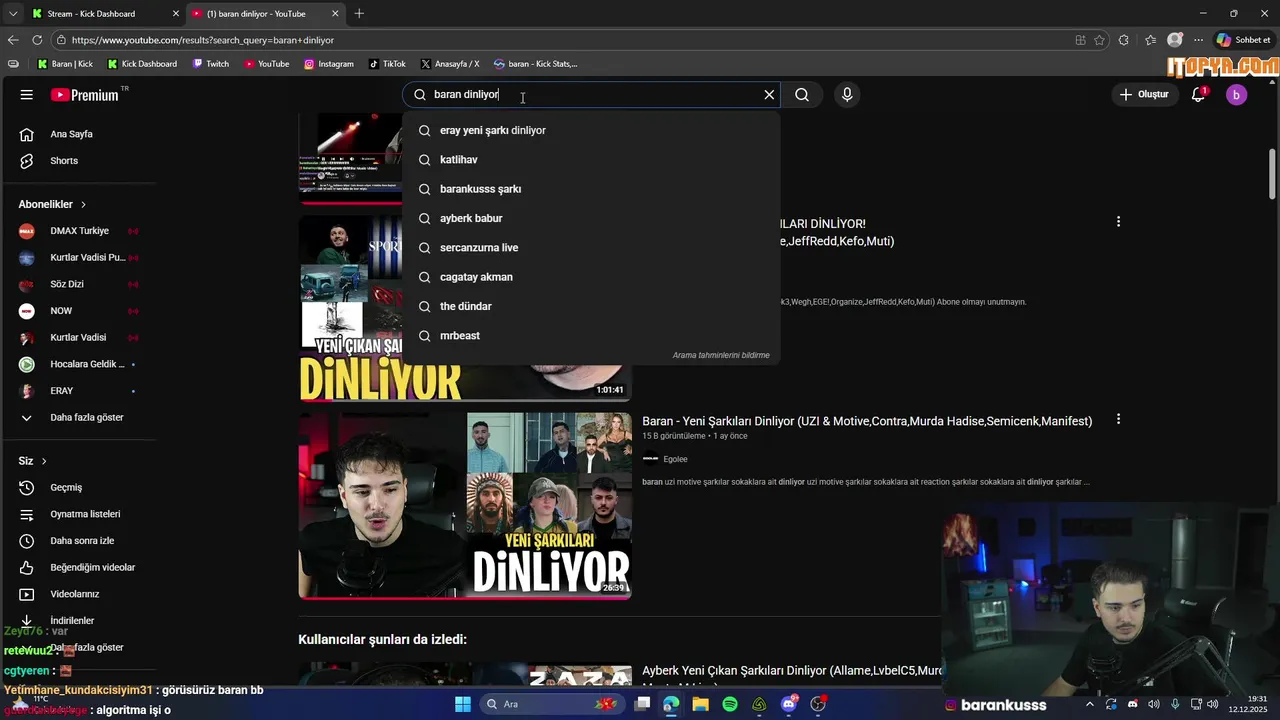Open Kurtlar Vadisi Pu... subscription channel
The image size is (1280, 720).
pyautogui.click(x=78, y=258)
